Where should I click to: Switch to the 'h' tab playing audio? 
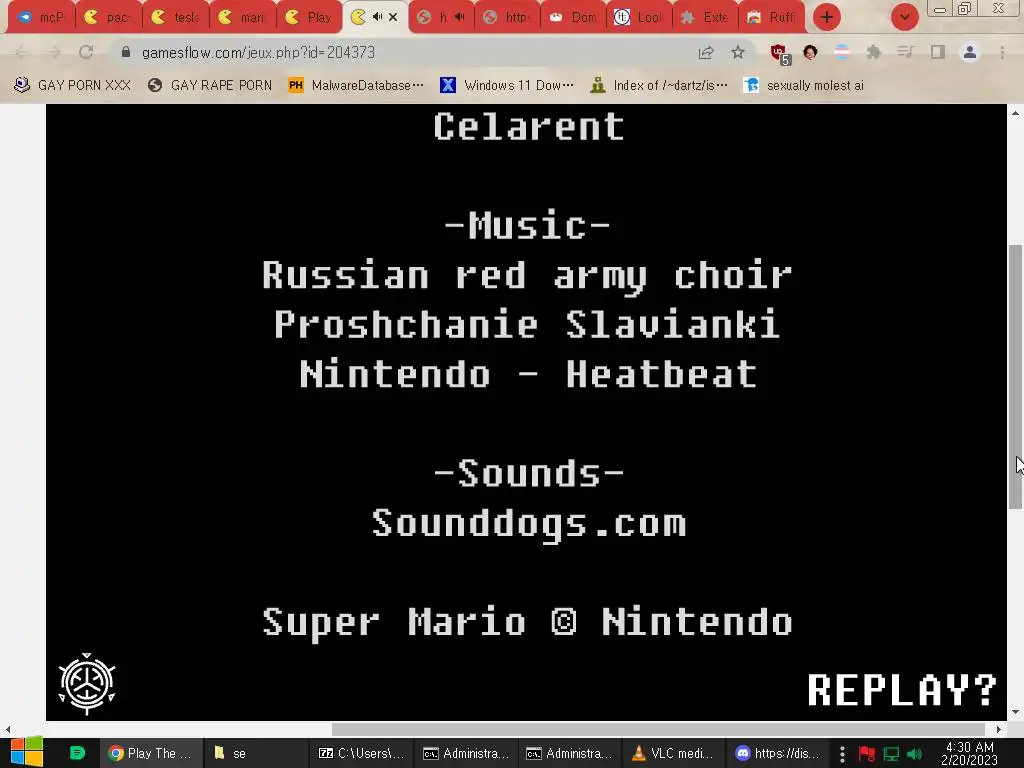(x=441, y=18)
